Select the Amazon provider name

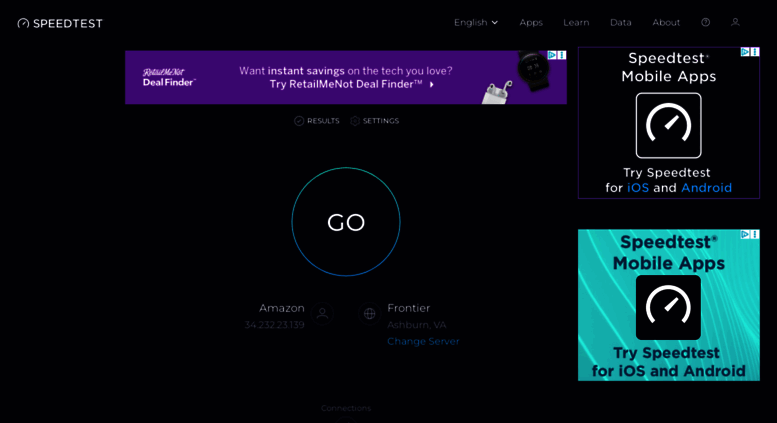[x=281, y=308]
